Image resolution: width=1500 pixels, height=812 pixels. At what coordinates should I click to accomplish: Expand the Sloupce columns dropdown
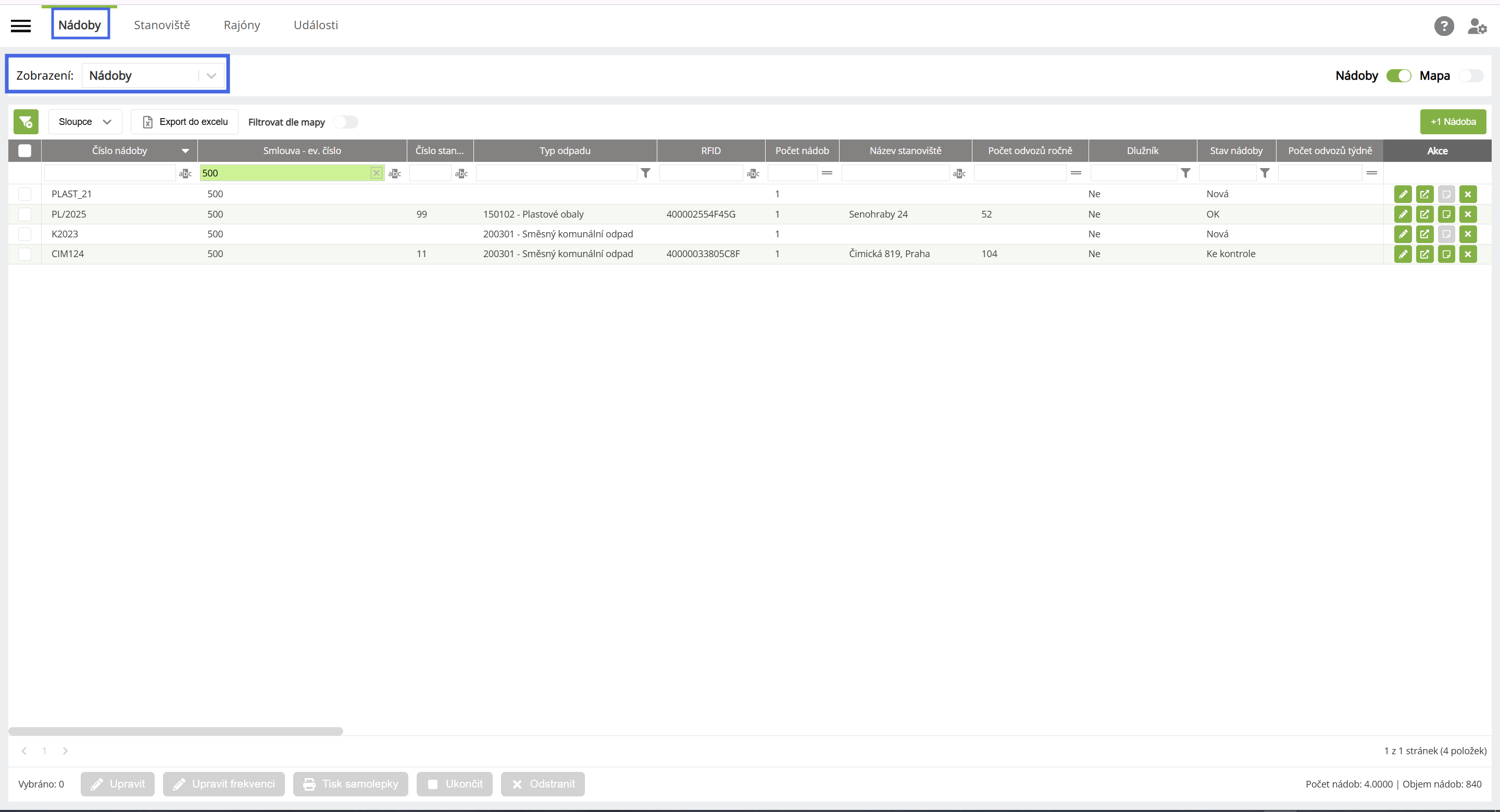85,122
